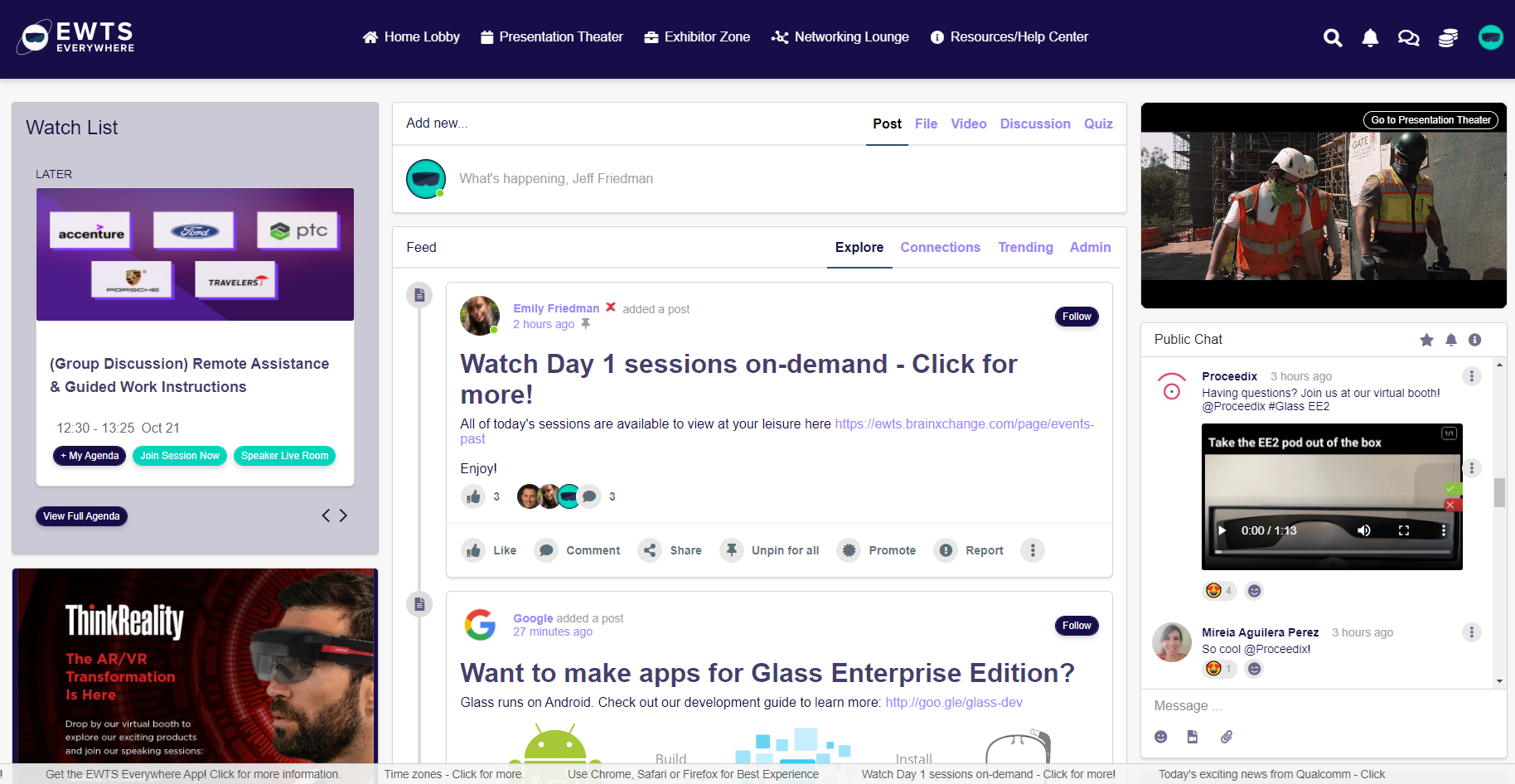Viewport: 1515px width, 784px height.
Task: Open Home Lobby in navigation
Action: pyautogui.click(x=412, y=37)
